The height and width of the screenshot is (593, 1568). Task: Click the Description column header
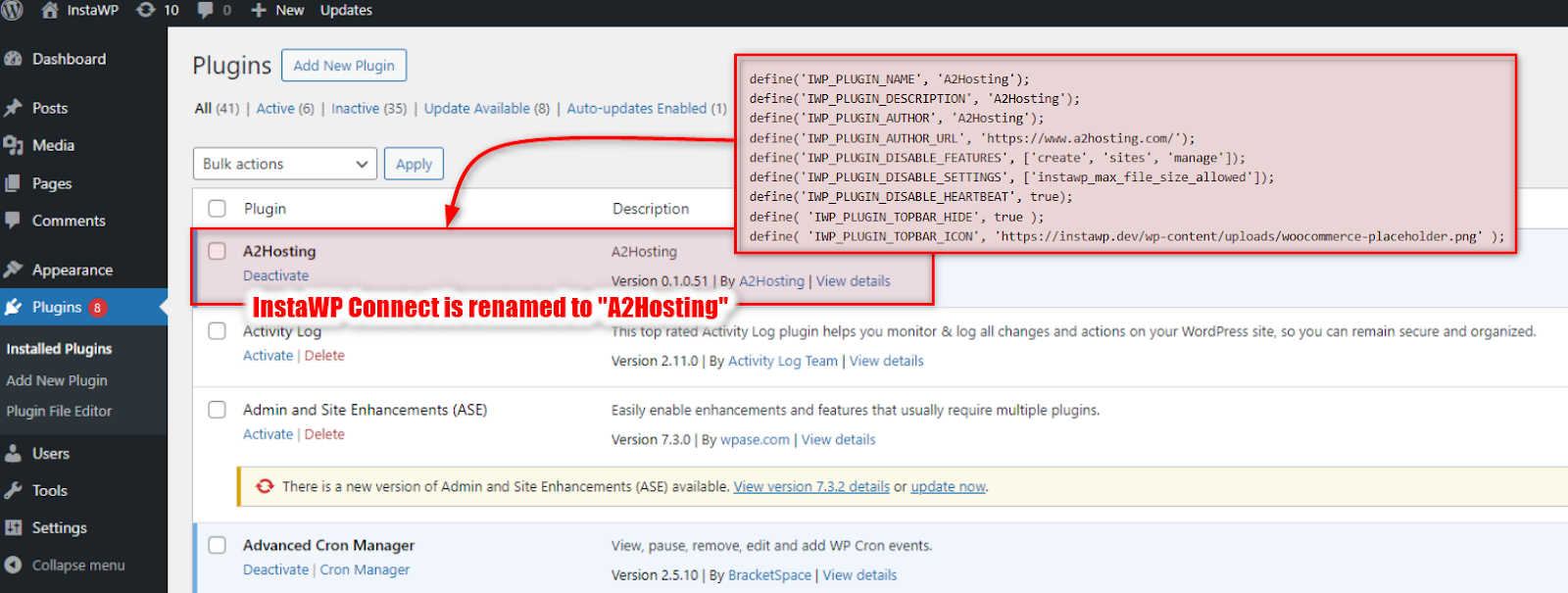[651, 209]
